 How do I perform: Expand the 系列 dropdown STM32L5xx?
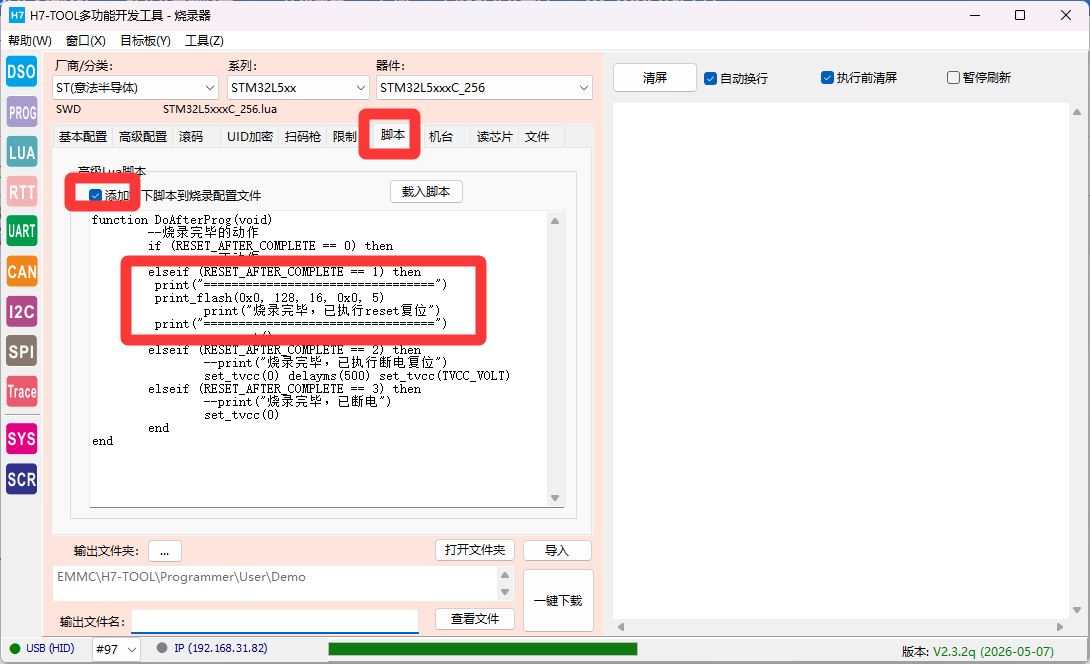(x=298, y=88)
